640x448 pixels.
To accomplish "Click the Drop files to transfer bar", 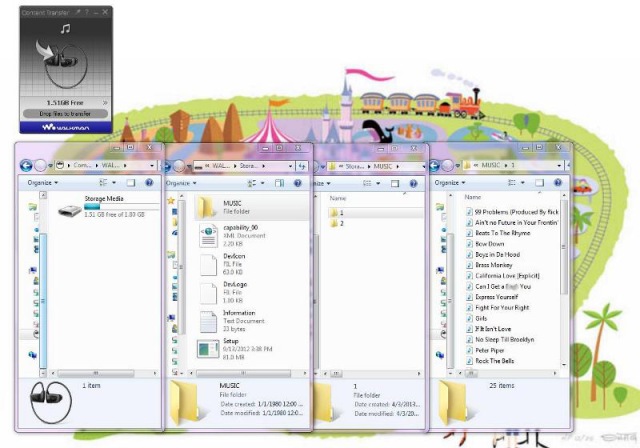I will pos(65,113).
